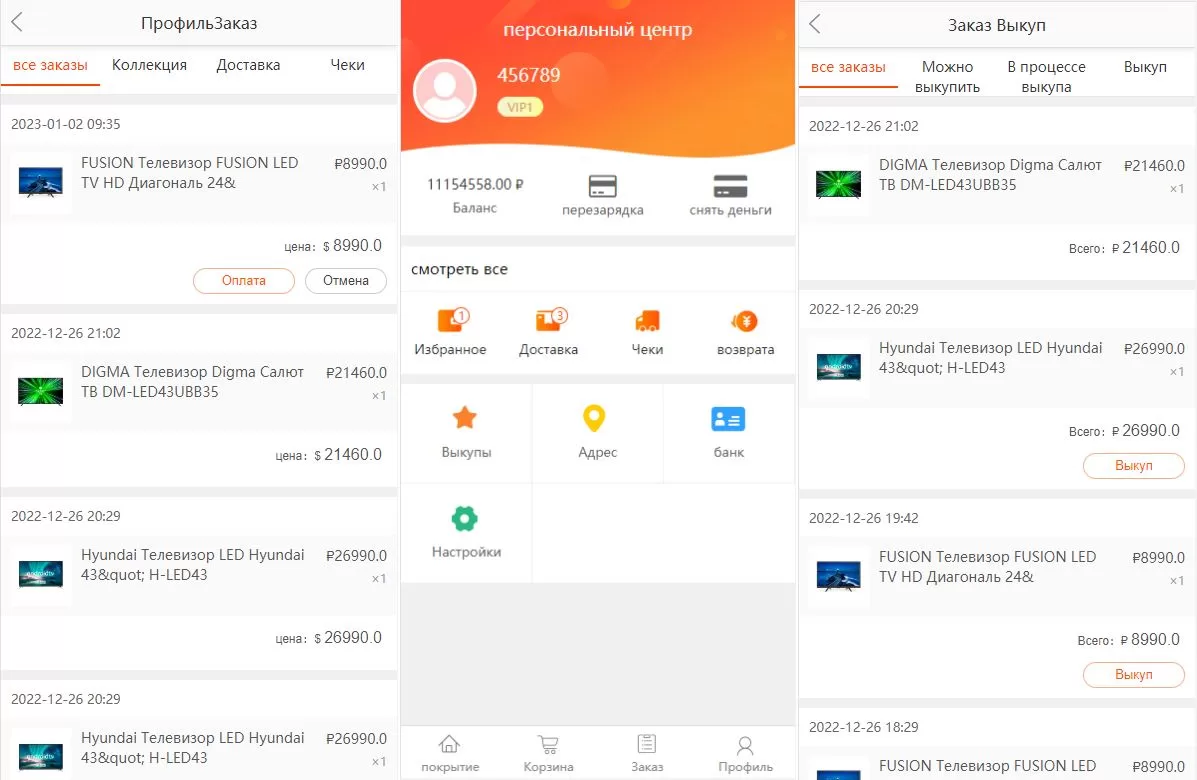1197x780 pixels.
Task: Open банк card icon
Action: [728, 419]
